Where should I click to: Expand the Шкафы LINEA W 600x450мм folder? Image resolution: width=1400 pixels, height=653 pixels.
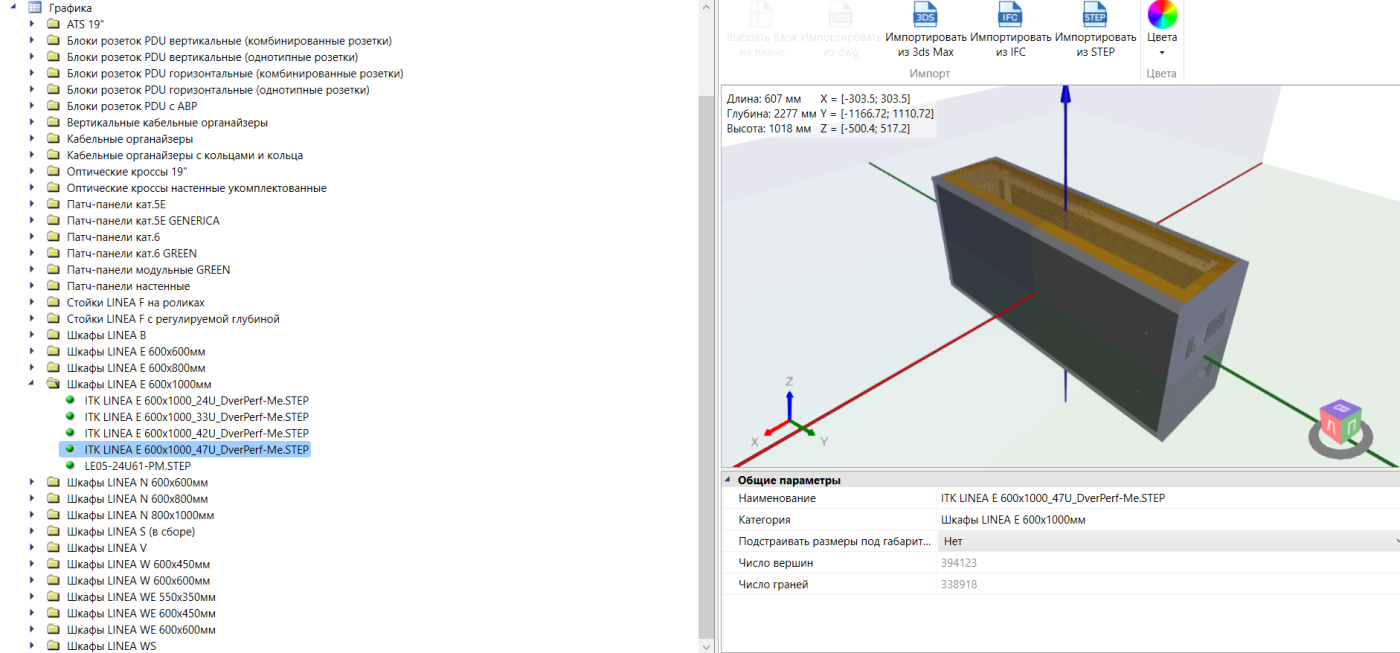[31, 564]
